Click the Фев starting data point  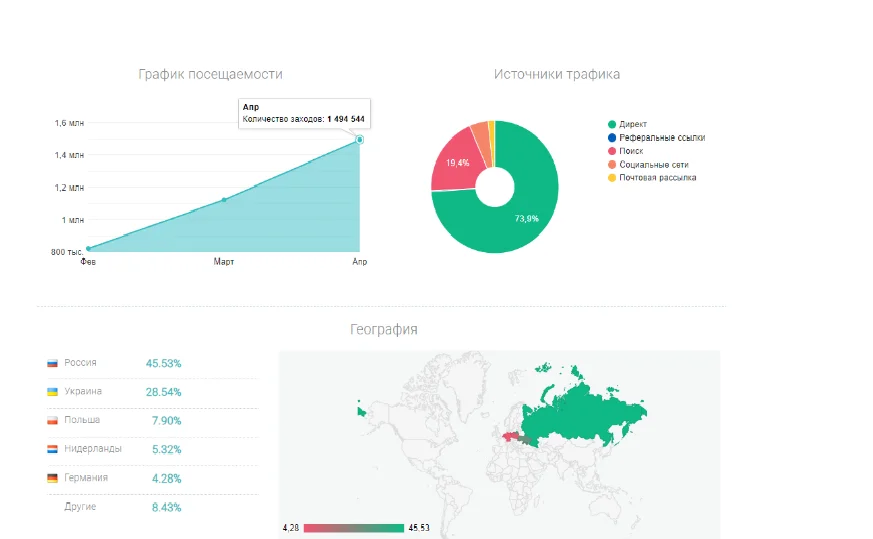tap(88, 248)
